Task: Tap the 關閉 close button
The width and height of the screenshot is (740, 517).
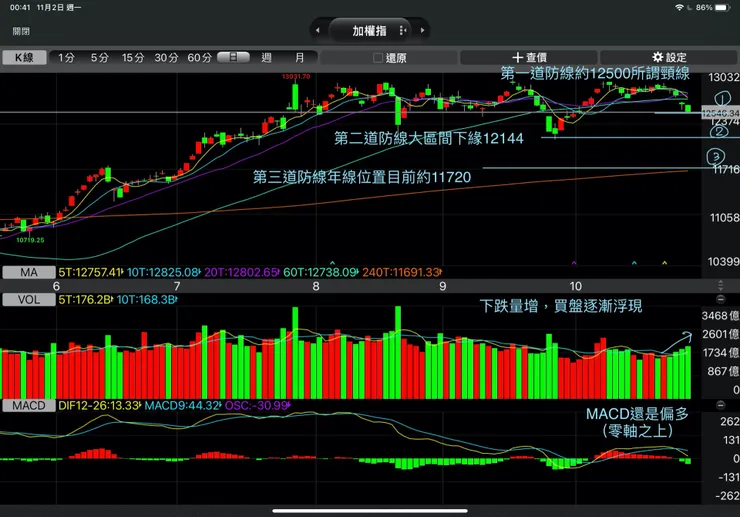Action: (21, 31)
